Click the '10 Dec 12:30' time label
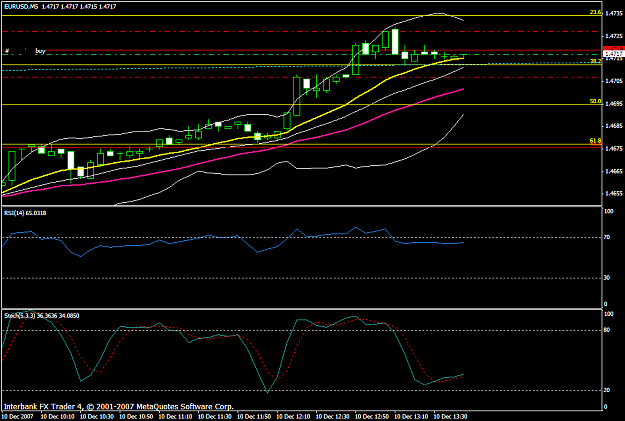 (333, 417)
